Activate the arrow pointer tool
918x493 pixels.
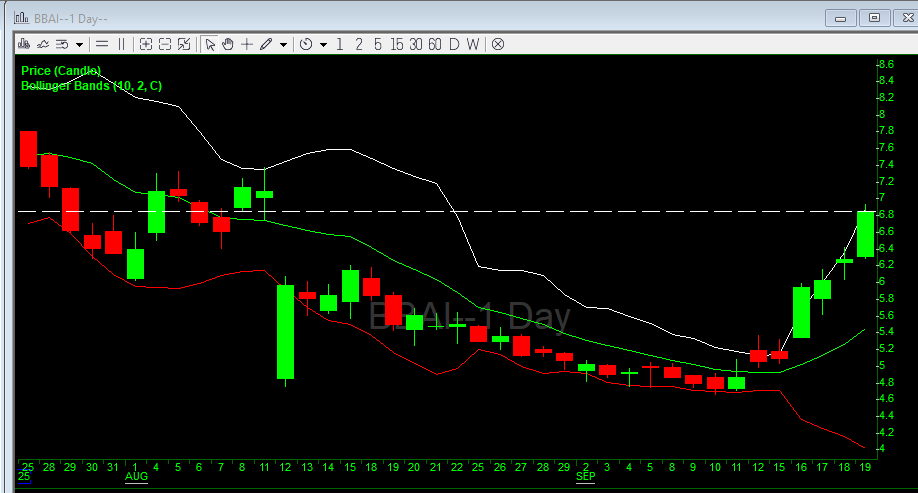[x=210, y=44]
